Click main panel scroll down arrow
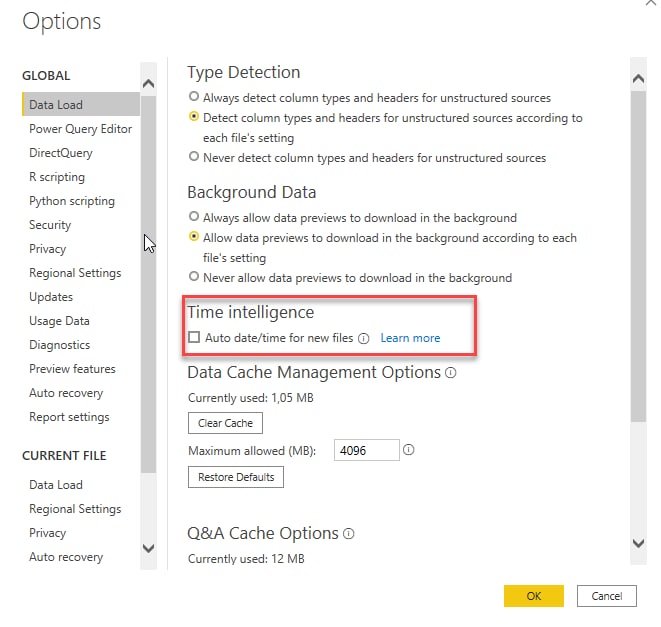The width and height of the screenshot is (661, 627). pos(638,543)
